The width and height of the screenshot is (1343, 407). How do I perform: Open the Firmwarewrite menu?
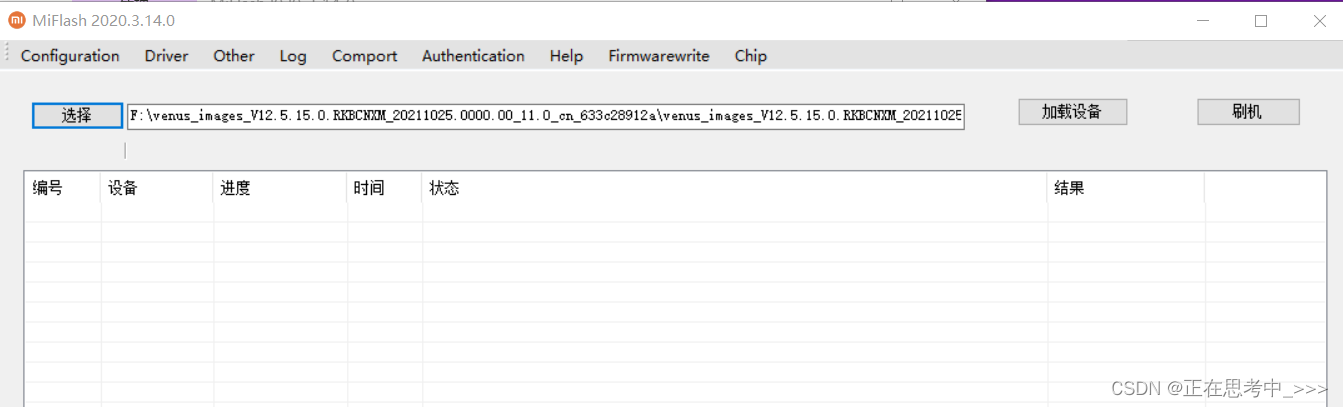pyautogui.click(x=659, y=56)
